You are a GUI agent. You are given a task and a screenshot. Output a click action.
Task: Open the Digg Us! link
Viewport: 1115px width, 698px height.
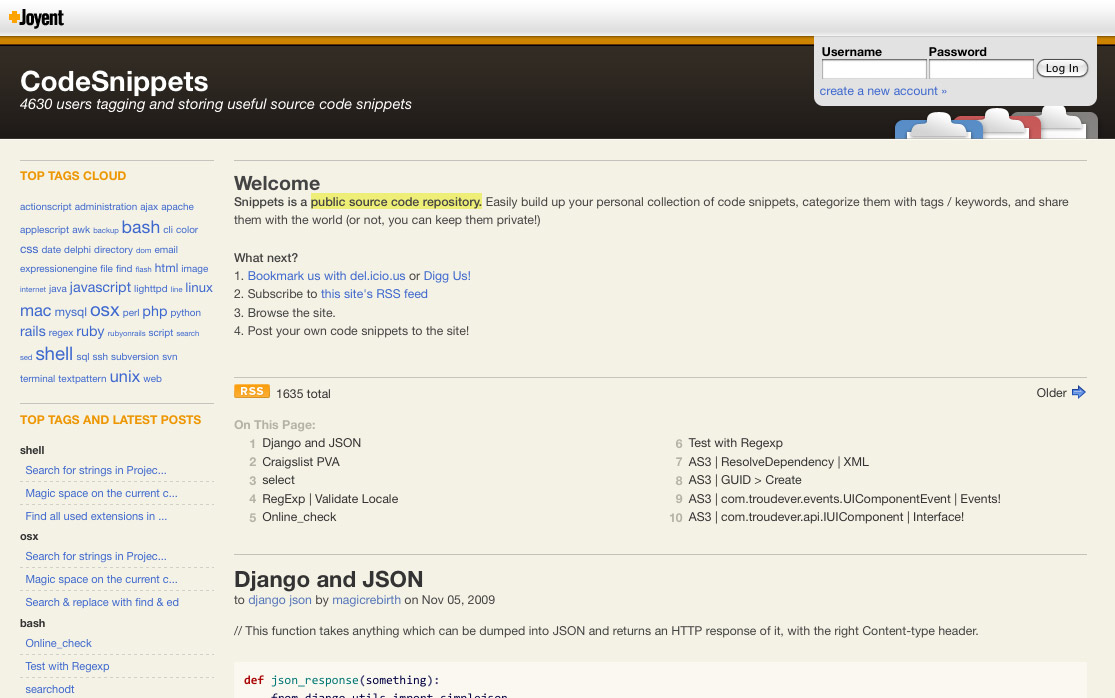[x=447, y=276]
